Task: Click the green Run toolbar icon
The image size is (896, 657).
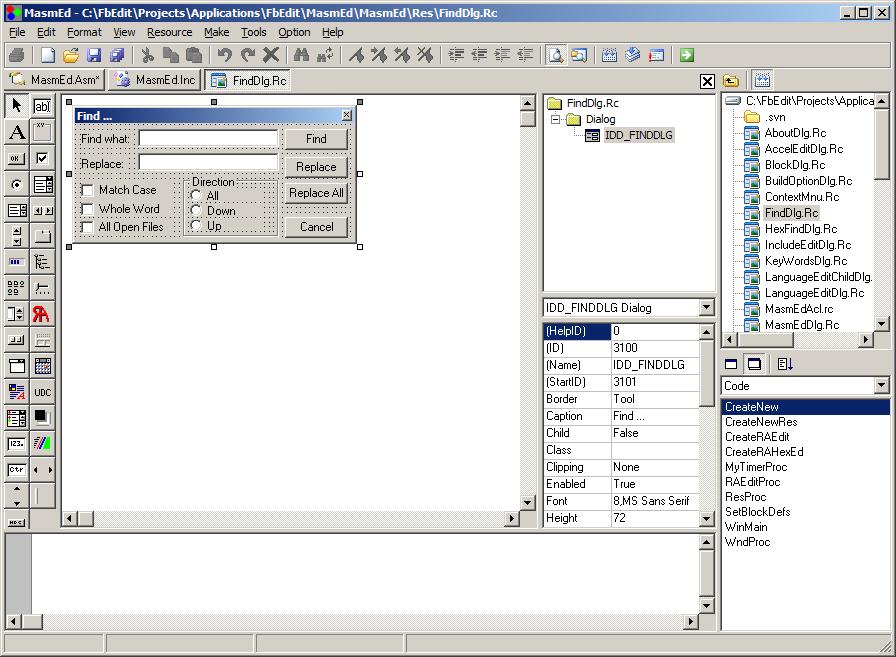Action: 687,55
